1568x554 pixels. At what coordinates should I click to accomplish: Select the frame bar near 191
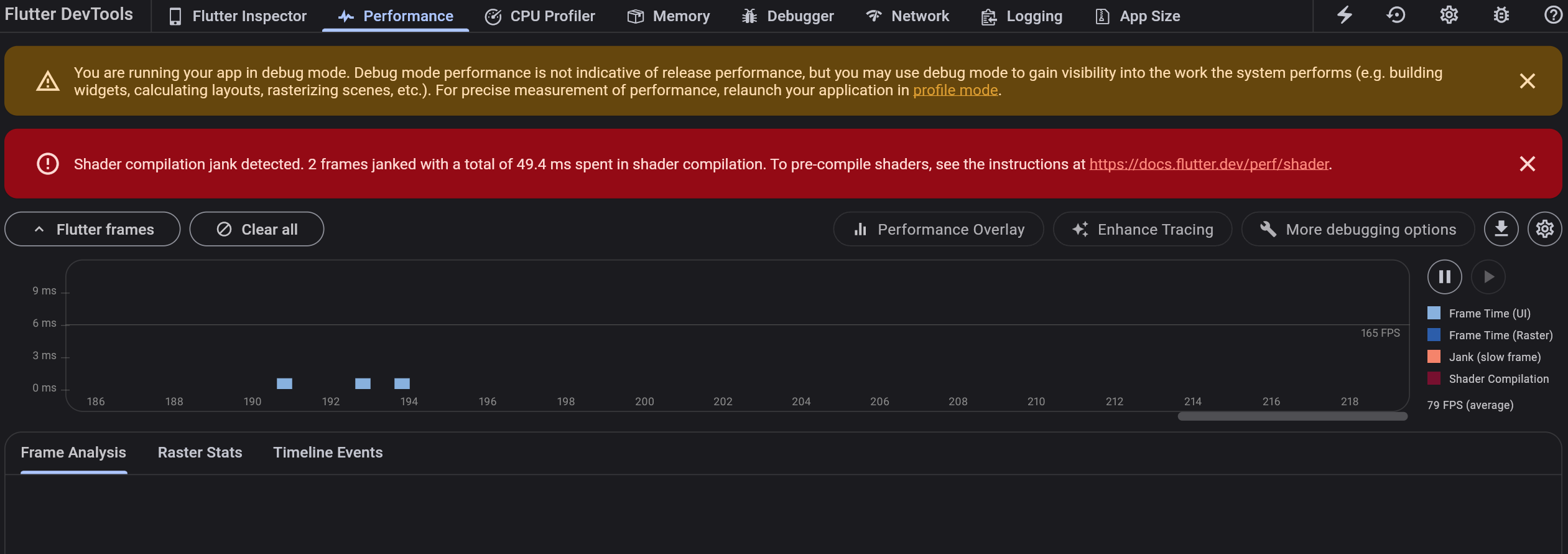(284, 383)
